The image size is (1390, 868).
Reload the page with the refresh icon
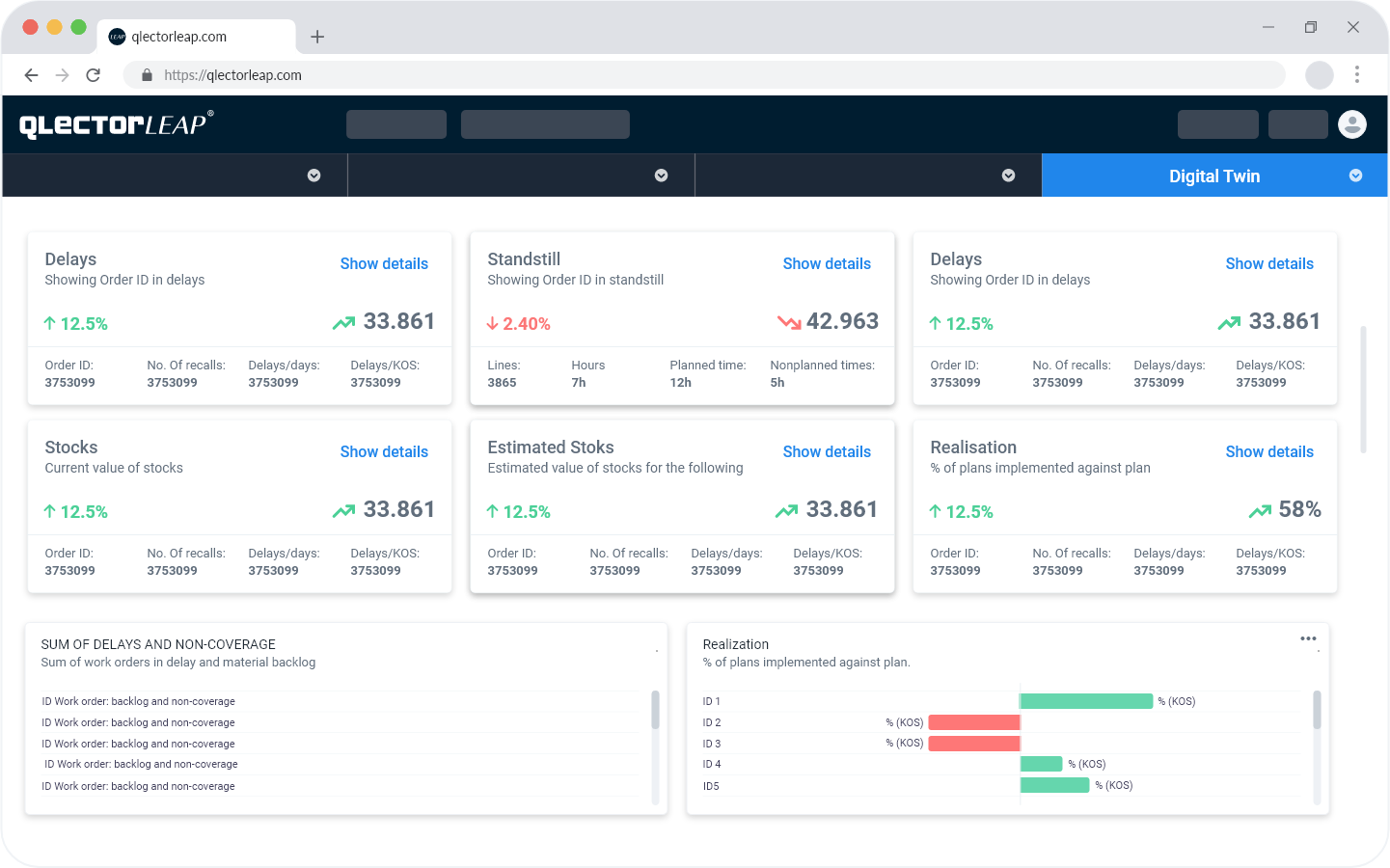(94, 75)
